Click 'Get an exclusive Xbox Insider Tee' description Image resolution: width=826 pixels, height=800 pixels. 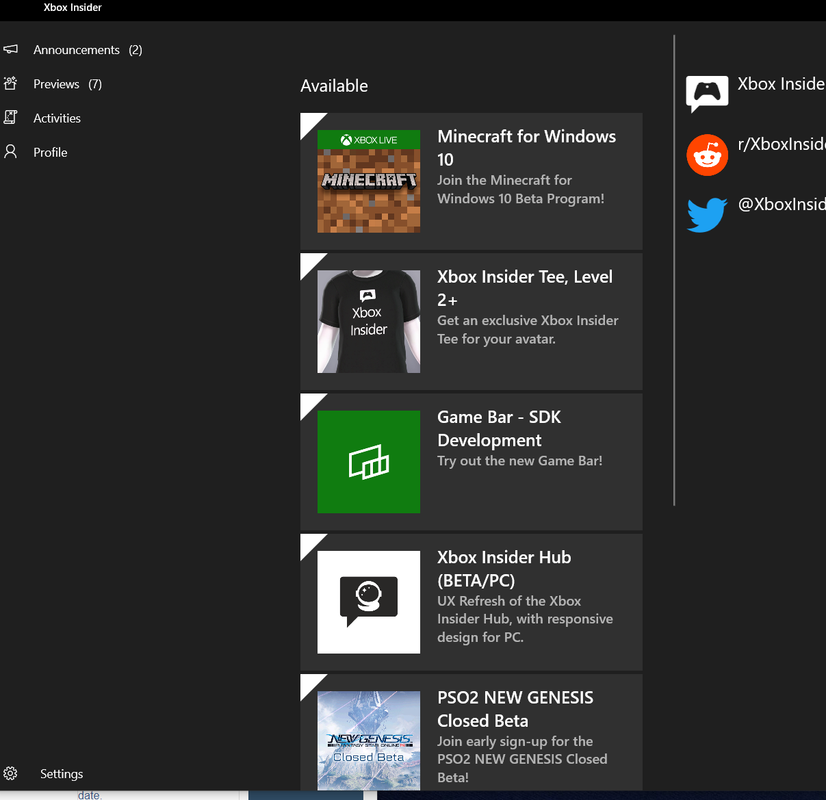(x=527, y=330)
